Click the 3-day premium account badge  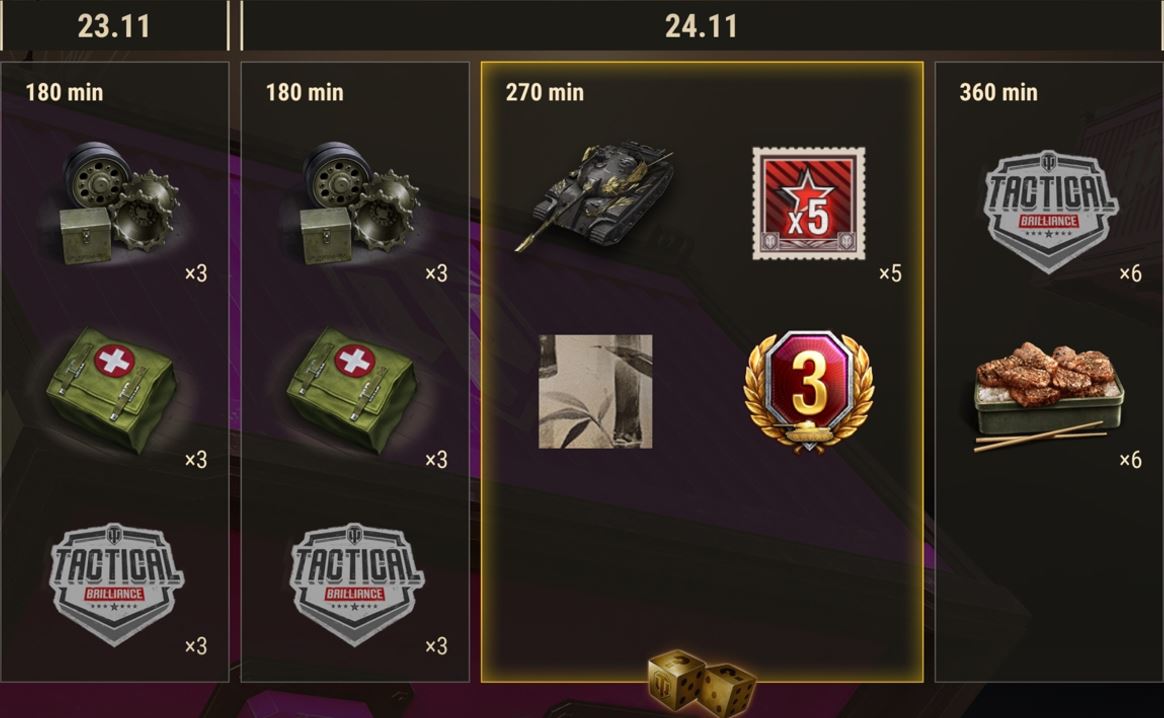[808, 391]
